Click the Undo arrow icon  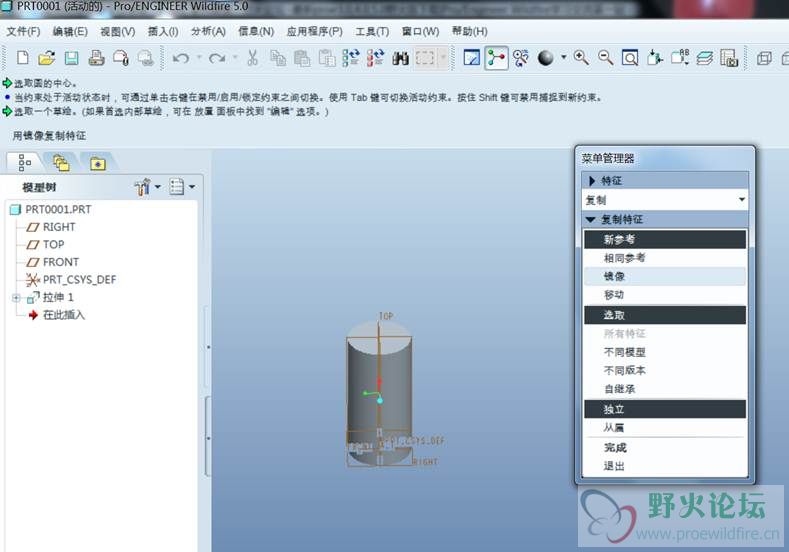[x=181, y=58]
